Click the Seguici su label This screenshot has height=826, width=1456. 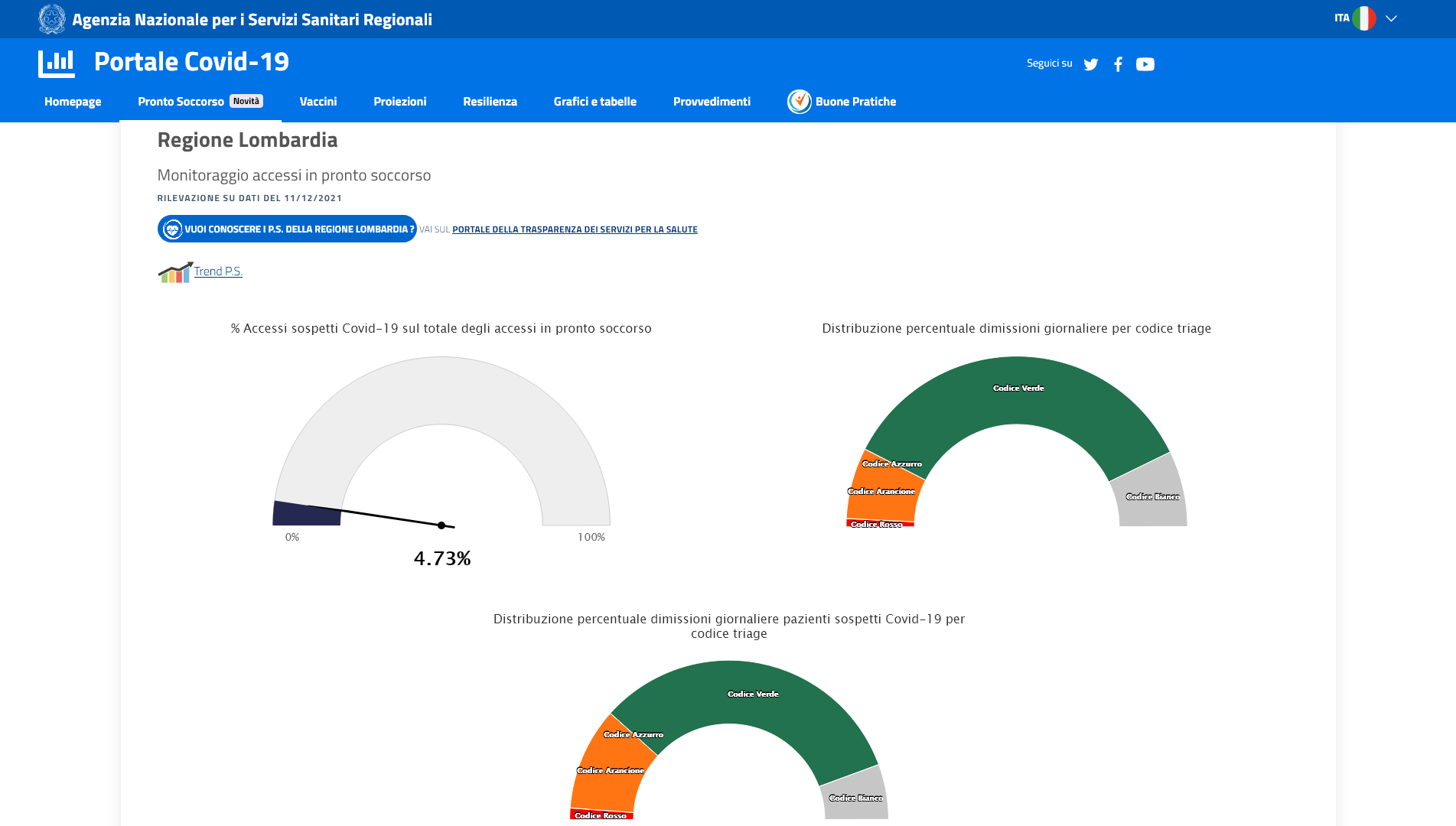point(1050,63)
